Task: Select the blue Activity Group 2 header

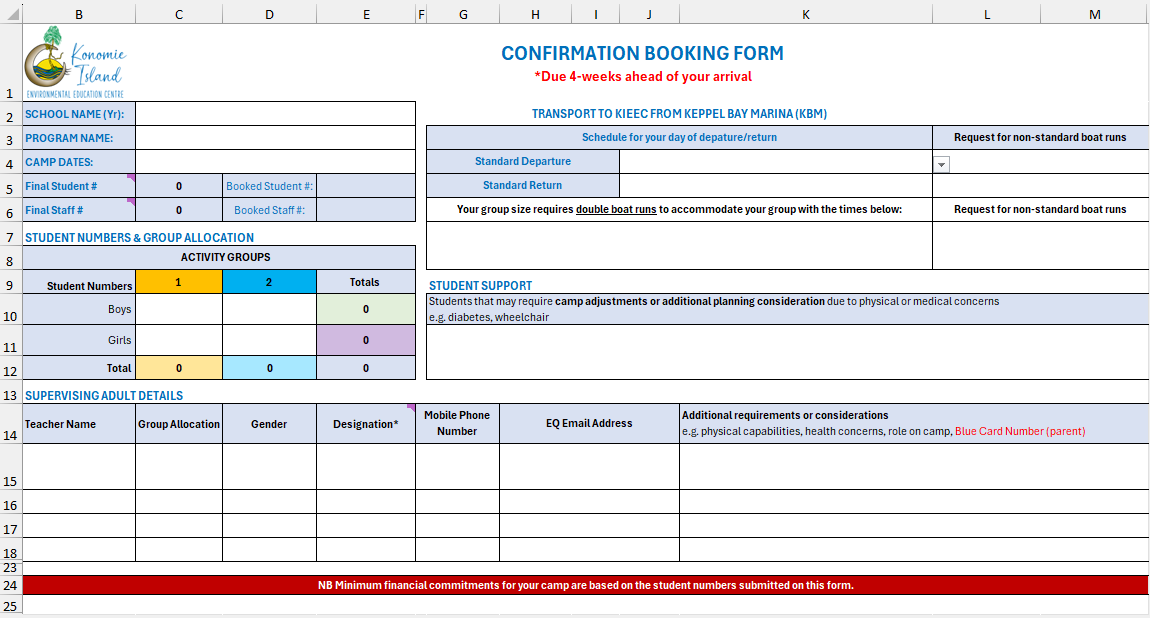Action: [269, 282]
